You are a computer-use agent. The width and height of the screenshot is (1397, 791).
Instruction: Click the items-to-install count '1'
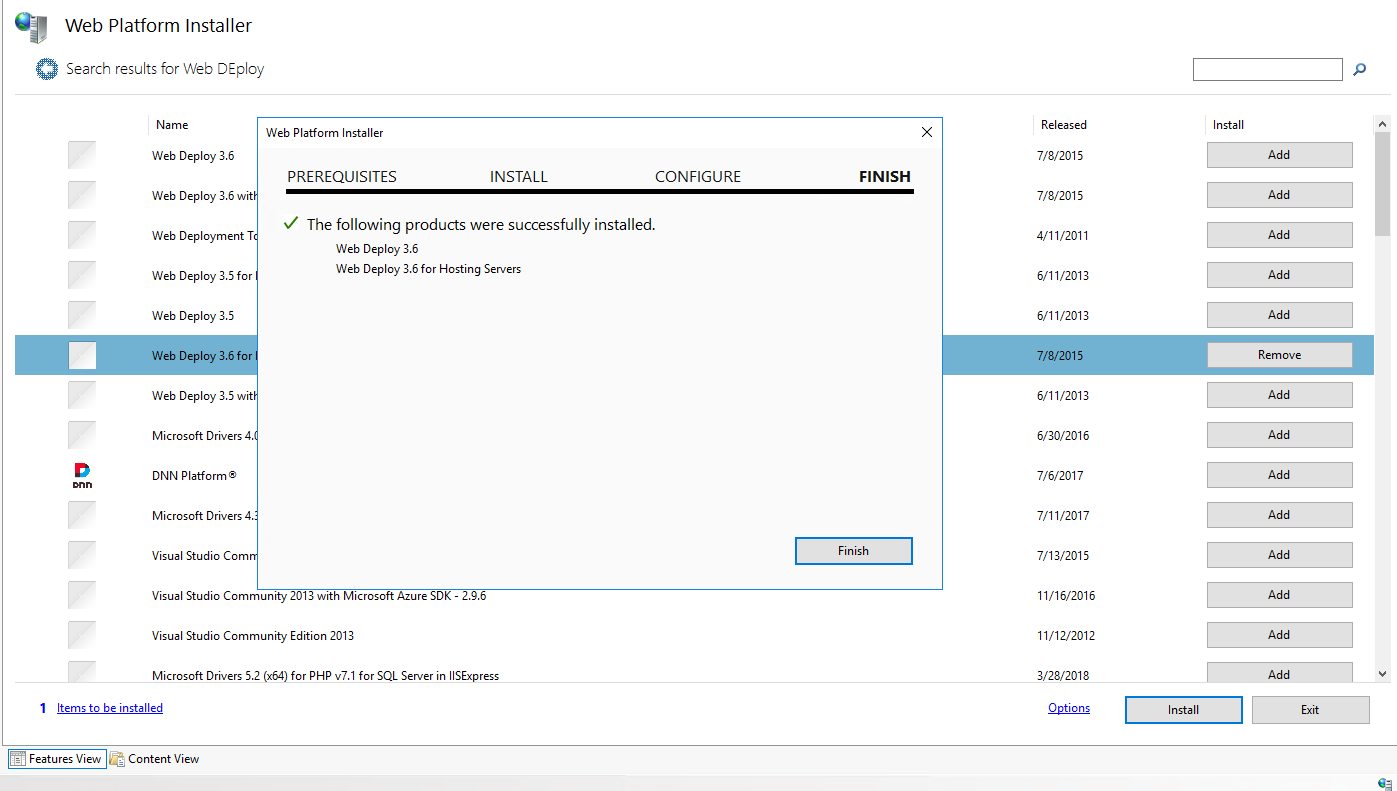pyautogui.click(x=43, y=708)
